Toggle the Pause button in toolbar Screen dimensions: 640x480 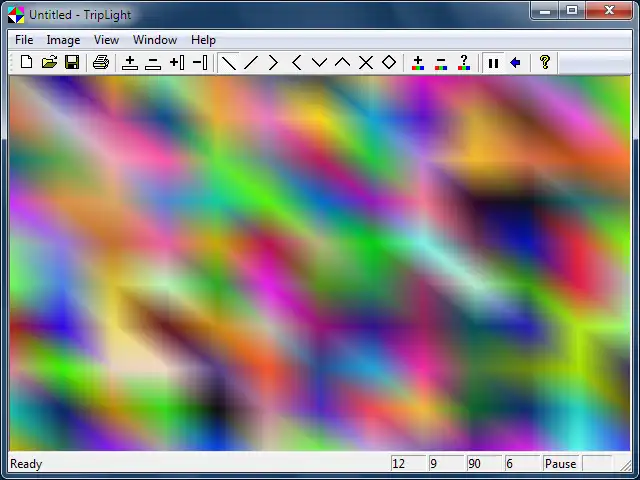tap(493, 63)
